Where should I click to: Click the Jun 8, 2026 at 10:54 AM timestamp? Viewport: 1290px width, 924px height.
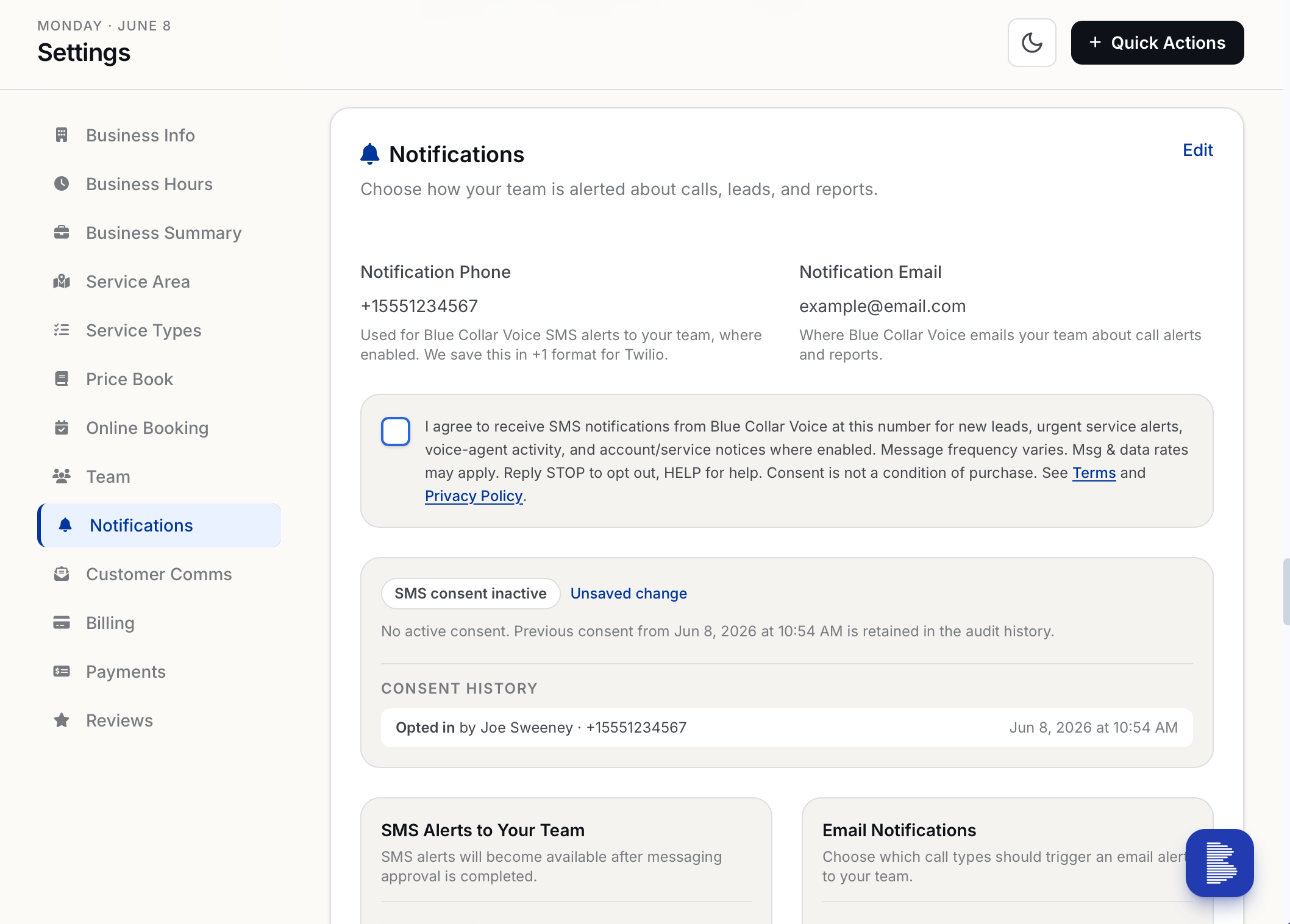pyautogui.click(x=1093, y=728)
